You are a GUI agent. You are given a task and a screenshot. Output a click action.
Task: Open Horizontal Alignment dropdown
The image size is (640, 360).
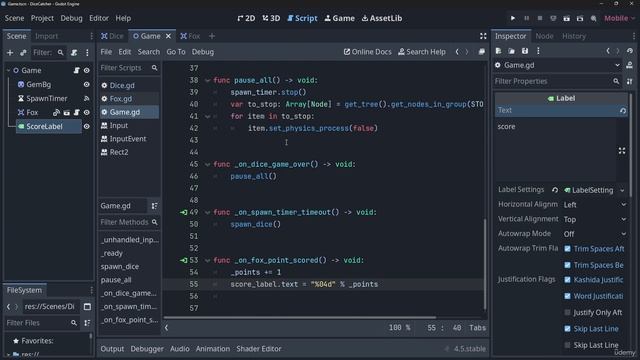point(594,205)
